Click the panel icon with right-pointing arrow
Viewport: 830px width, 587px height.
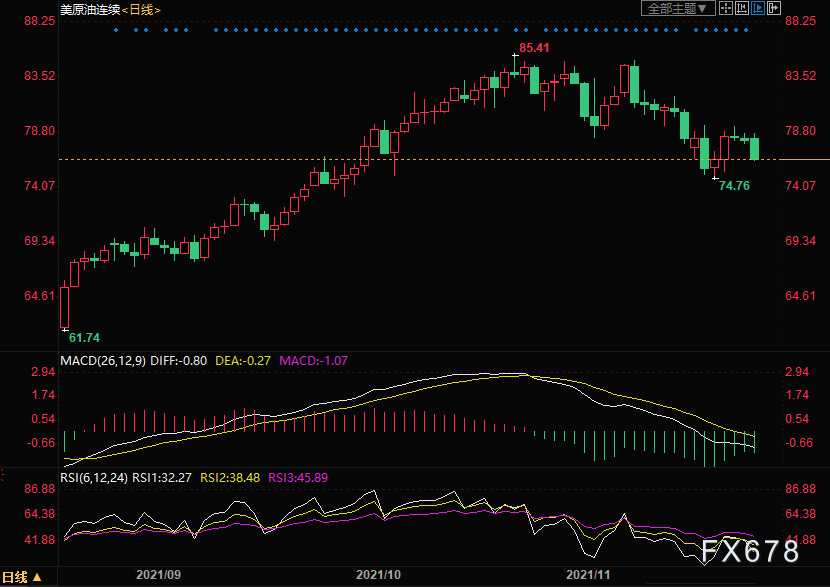[x=773, y=8]
